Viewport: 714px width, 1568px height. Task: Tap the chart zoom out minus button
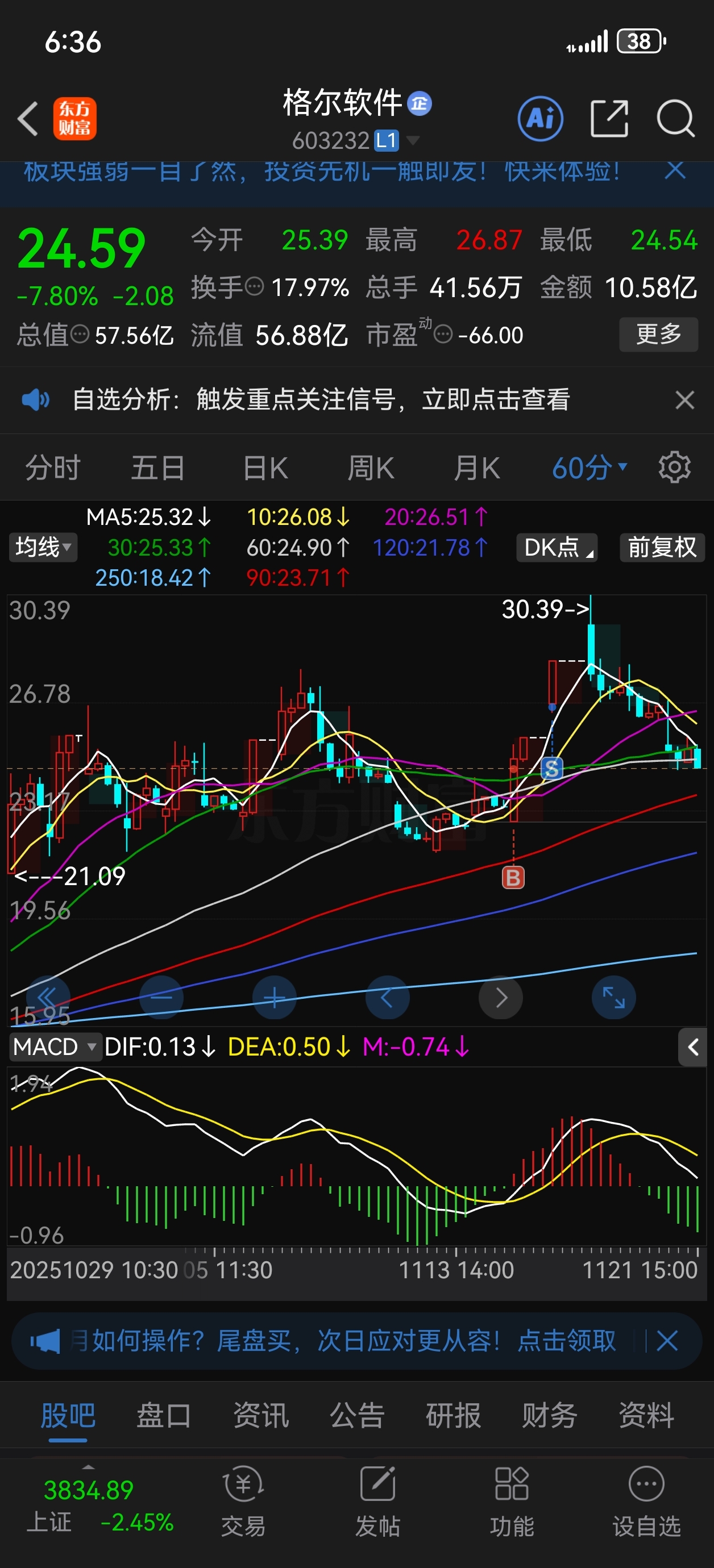[x=161, y=997]
